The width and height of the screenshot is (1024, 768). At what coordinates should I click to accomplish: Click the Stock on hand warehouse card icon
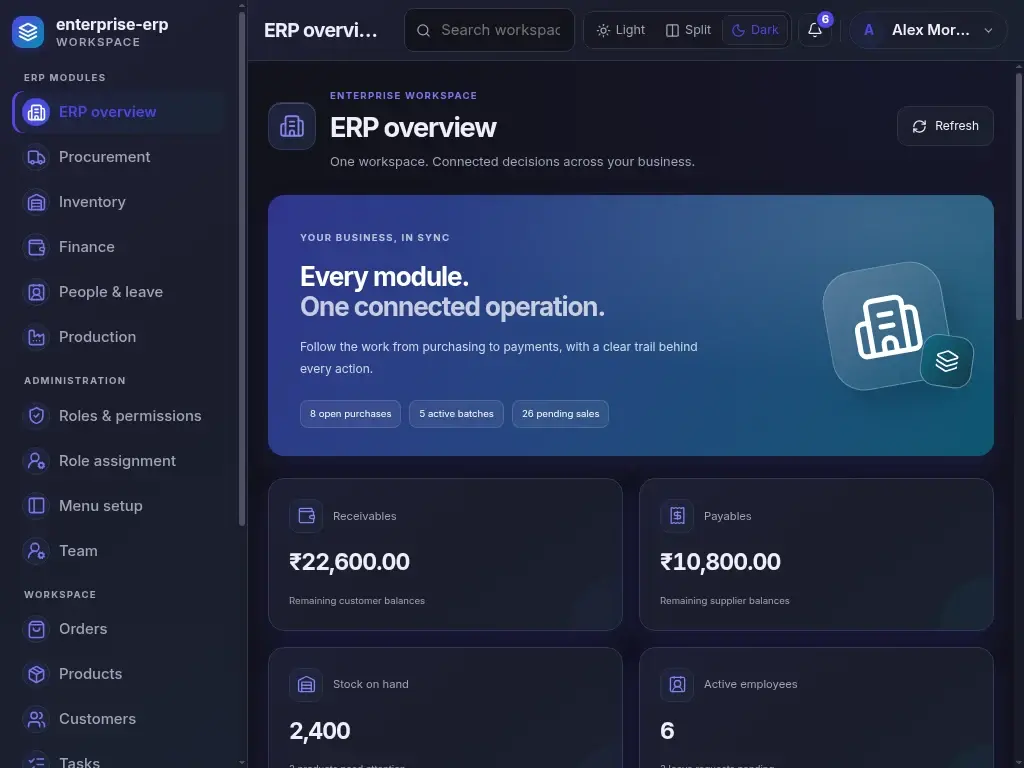(x=306, y=684)
